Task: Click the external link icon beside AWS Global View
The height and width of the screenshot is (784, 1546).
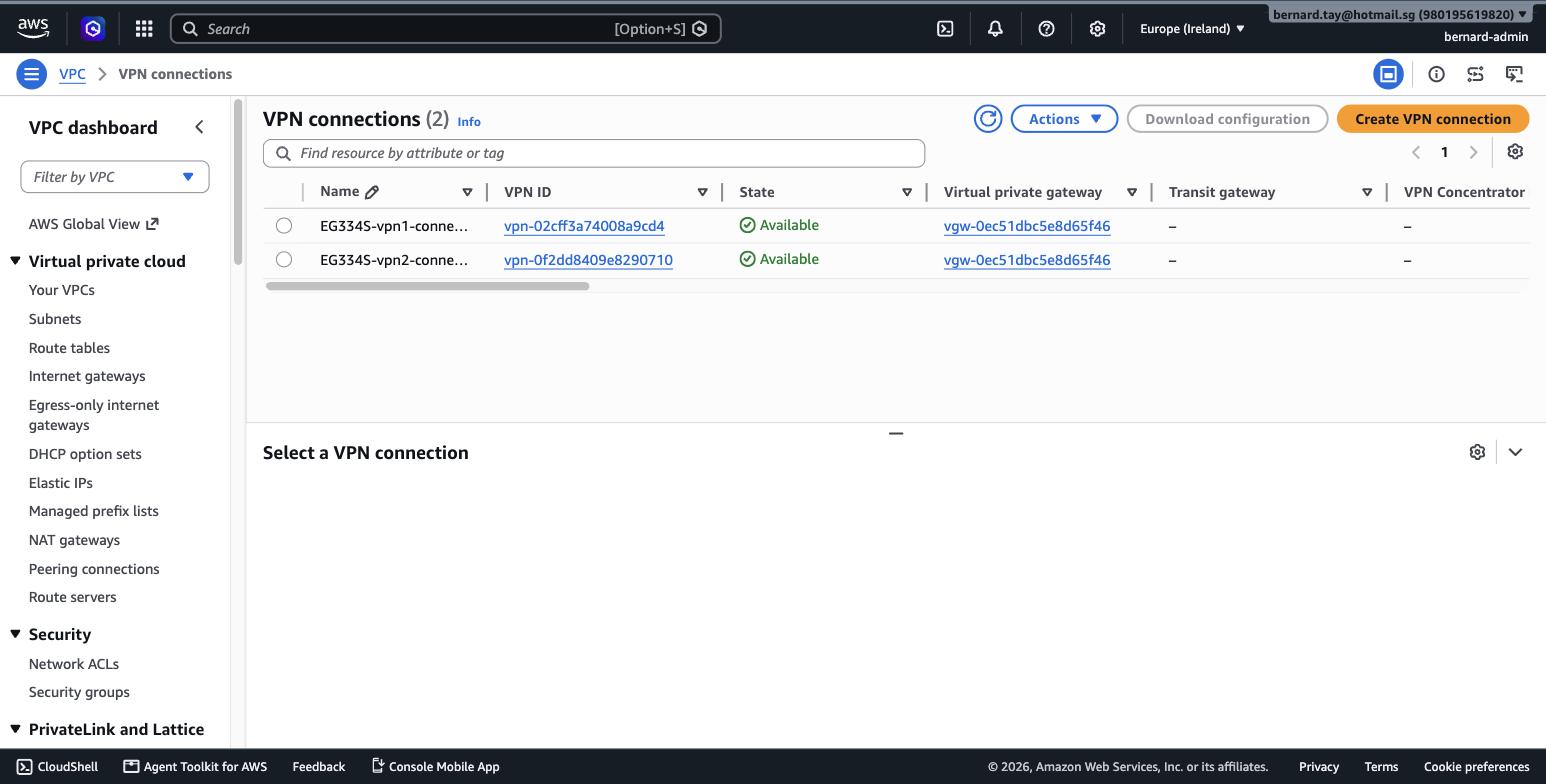Action: pos(152,224)
